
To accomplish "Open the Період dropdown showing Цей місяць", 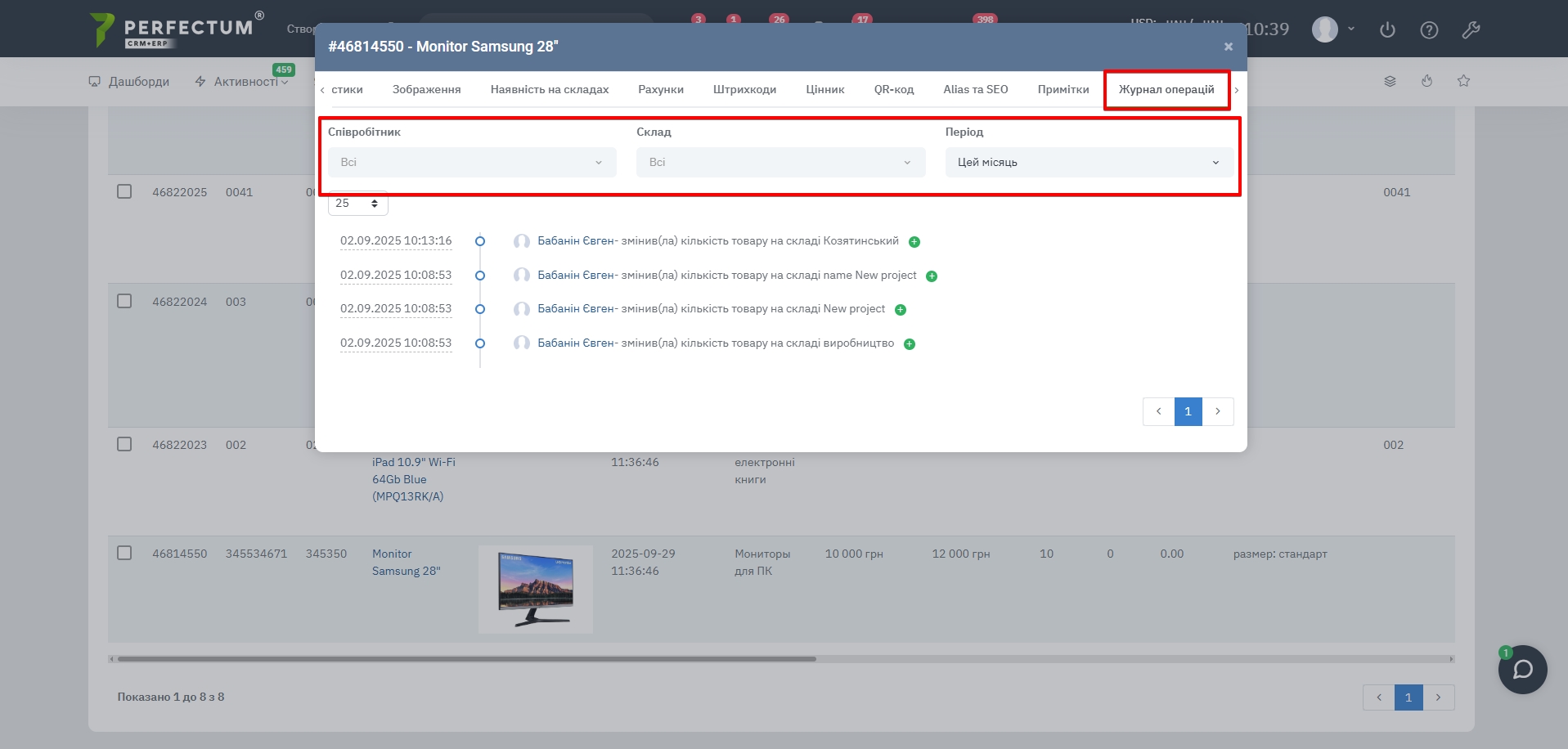I will [1089, 162].
